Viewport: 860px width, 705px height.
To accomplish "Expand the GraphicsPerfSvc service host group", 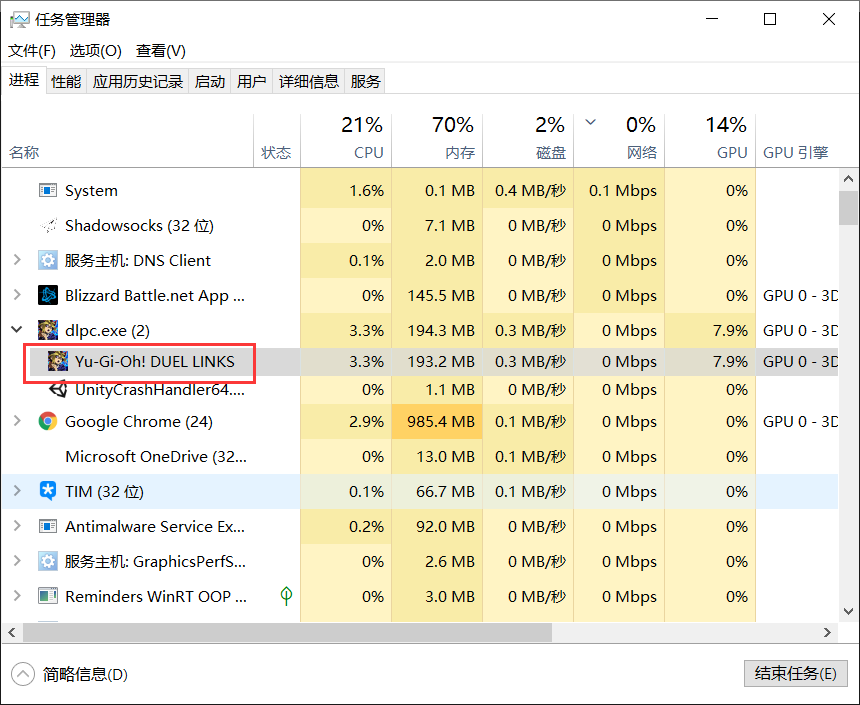I will coord(17,561).
